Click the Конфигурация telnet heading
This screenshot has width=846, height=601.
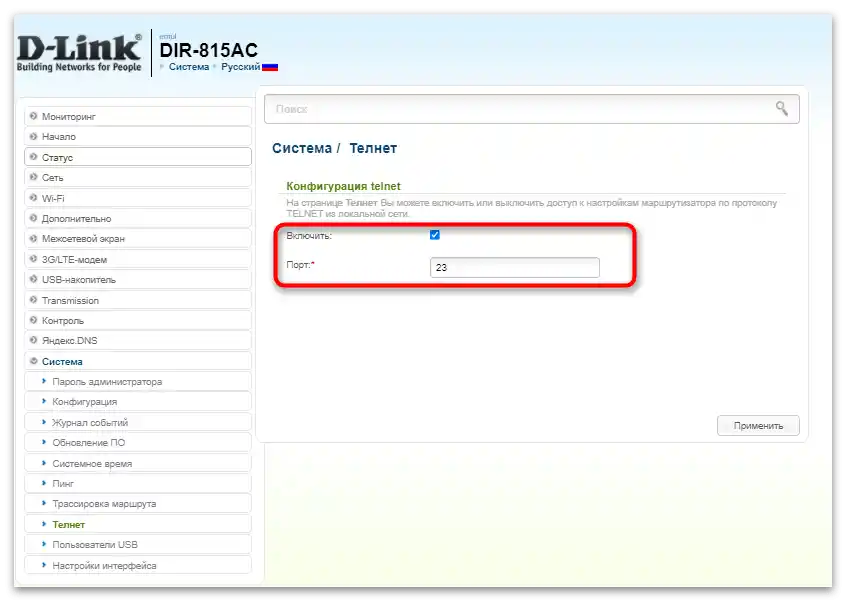pos(343,186)
